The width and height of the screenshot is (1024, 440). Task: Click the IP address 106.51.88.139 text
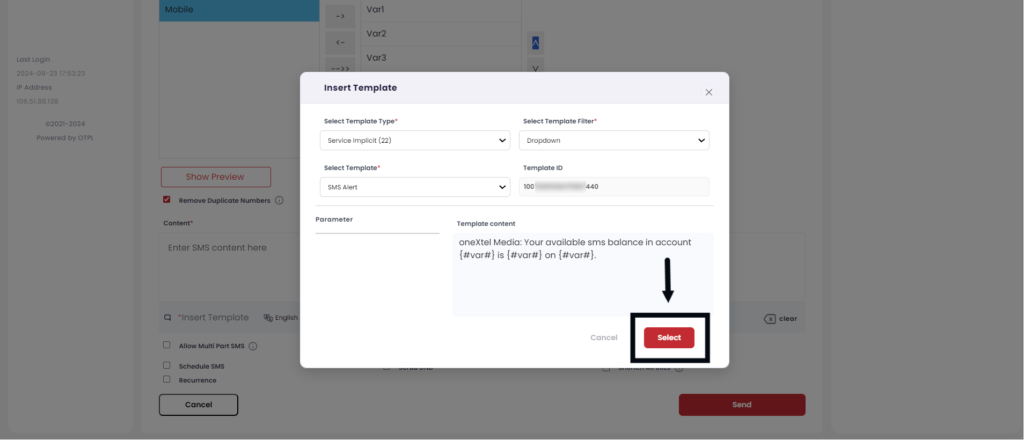coord(38,101)
